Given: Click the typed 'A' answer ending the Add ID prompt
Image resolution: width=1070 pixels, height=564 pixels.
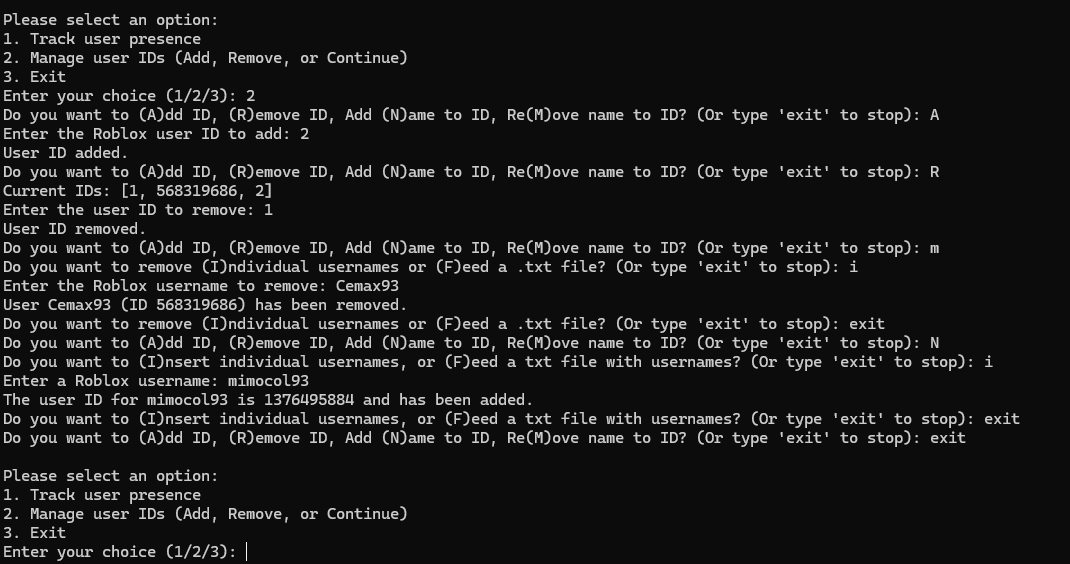Looking at the screenshot, I should coord(935,115).
